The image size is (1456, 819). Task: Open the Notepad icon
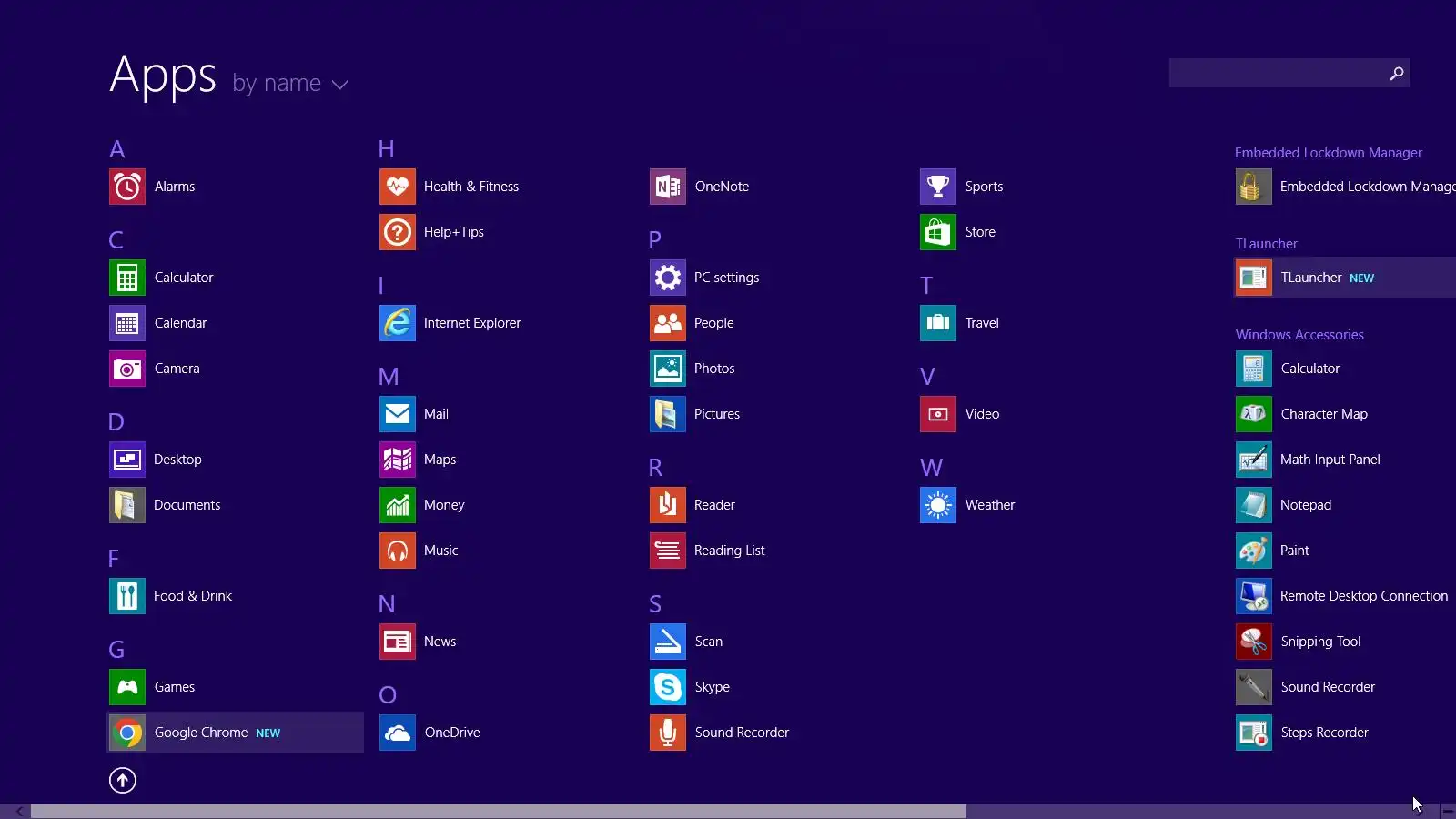click(1254, 505)
